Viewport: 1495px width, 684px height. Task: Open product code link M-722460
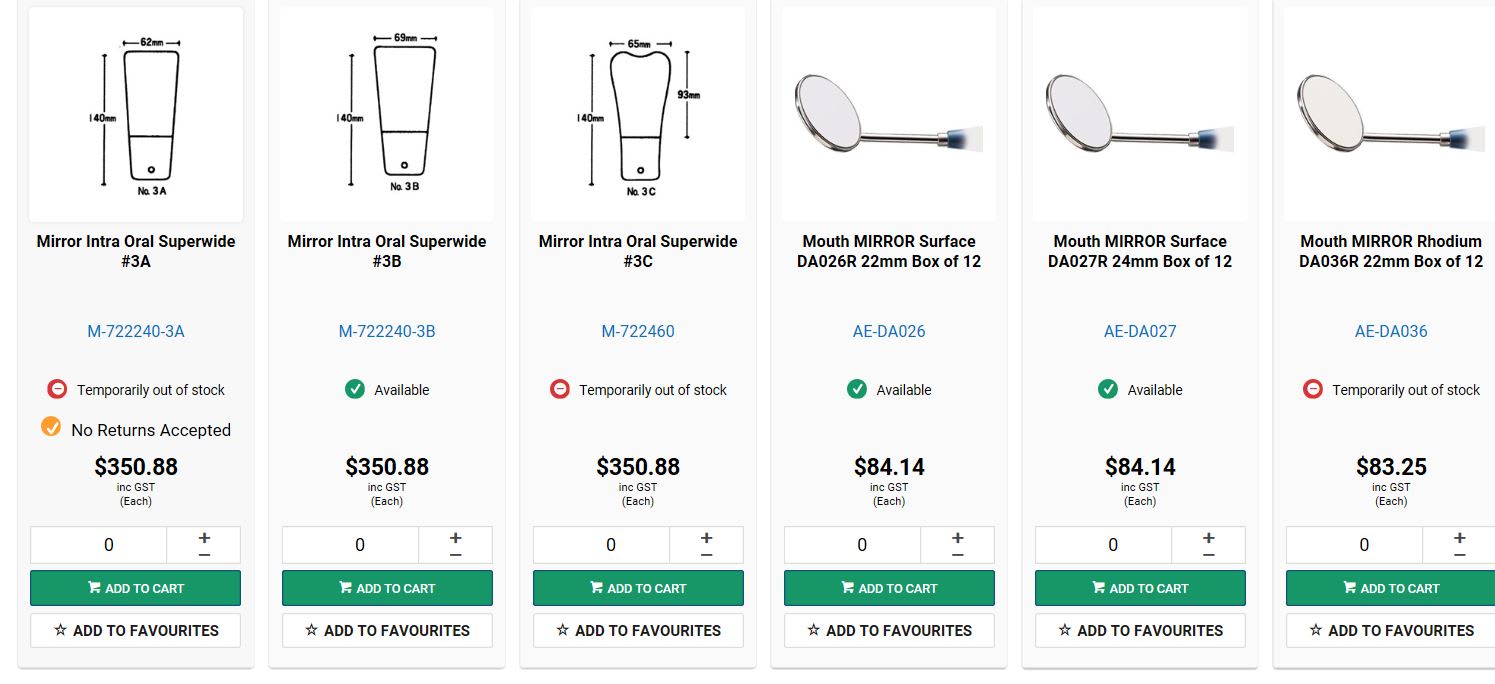[638, 331]
